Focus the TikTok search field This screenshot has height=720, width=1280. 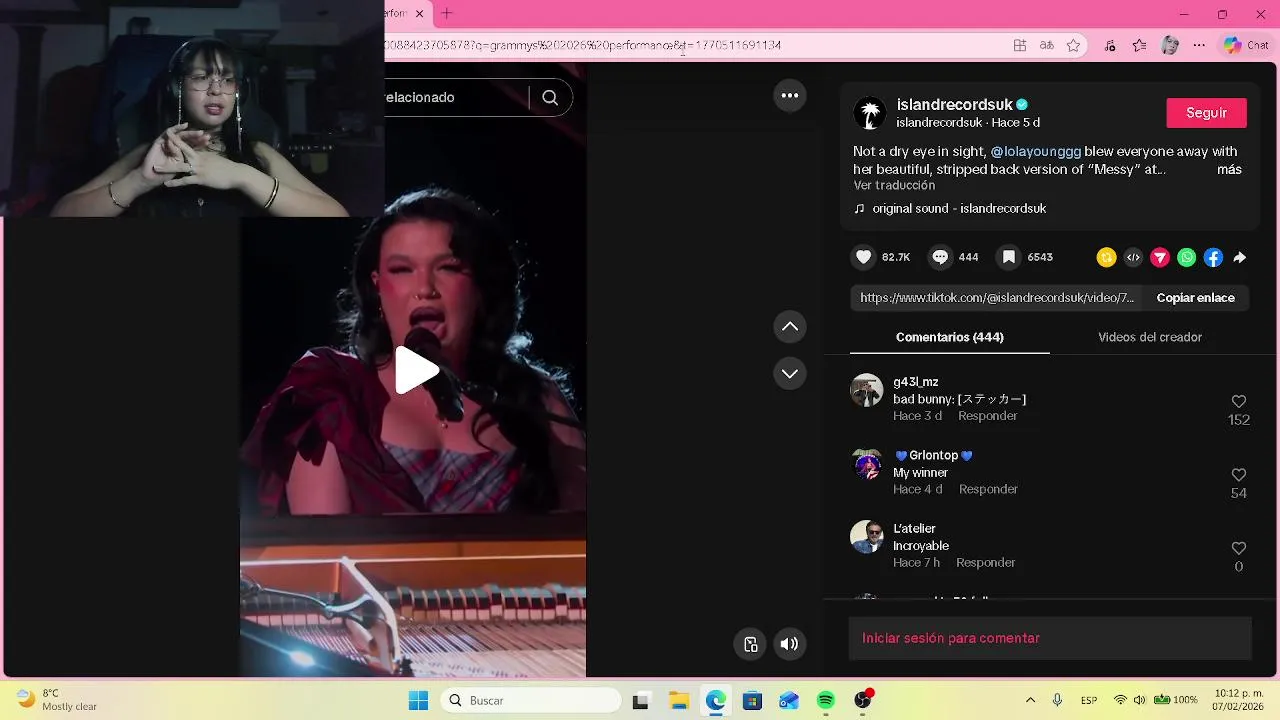click(x=456, y=97)
